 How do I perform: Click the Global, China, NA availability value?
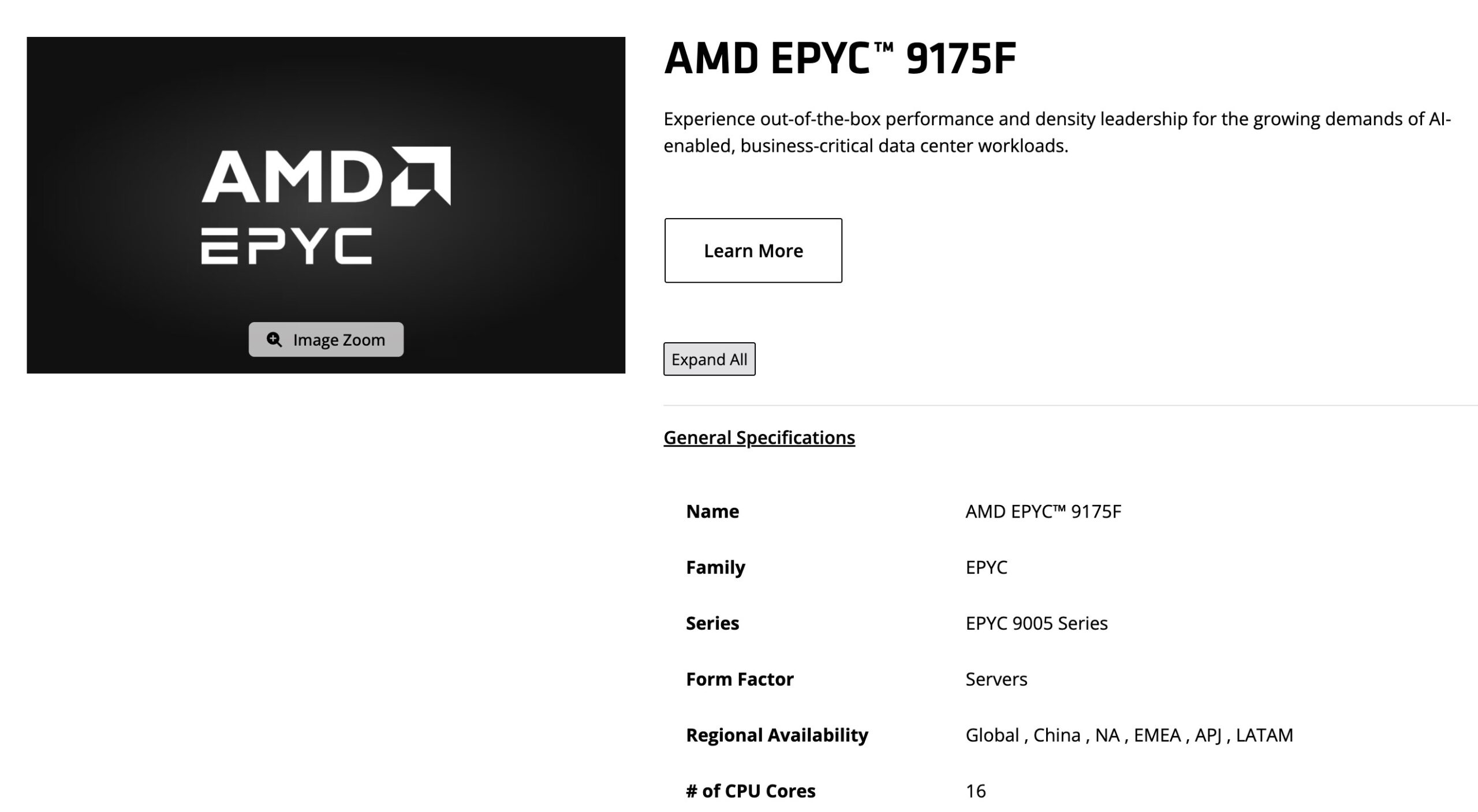pos(1129,735)
